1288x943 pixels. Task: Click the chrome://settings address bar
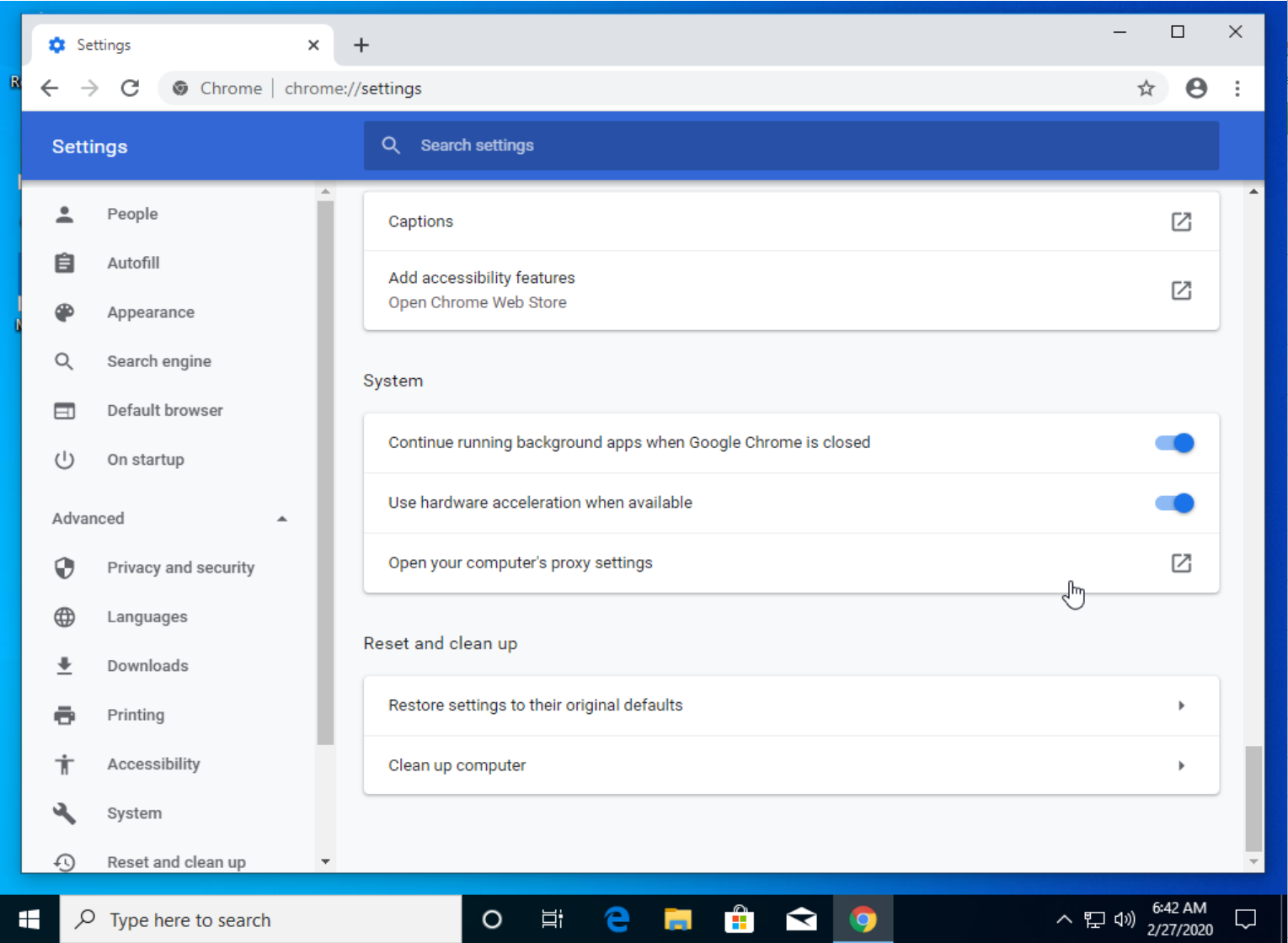click(x=664, y=88)
